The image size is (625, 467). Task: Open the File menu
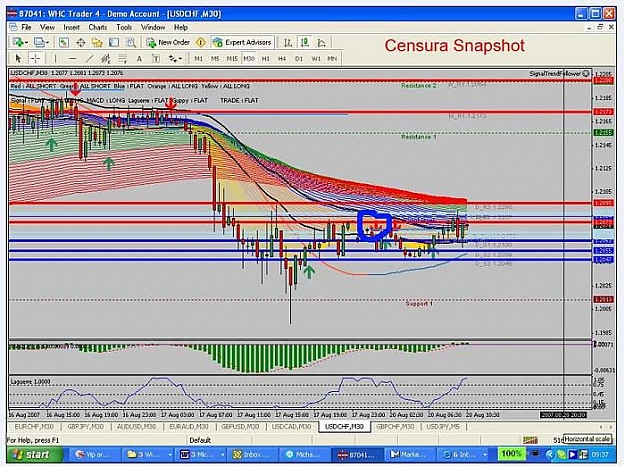point(26,27)
